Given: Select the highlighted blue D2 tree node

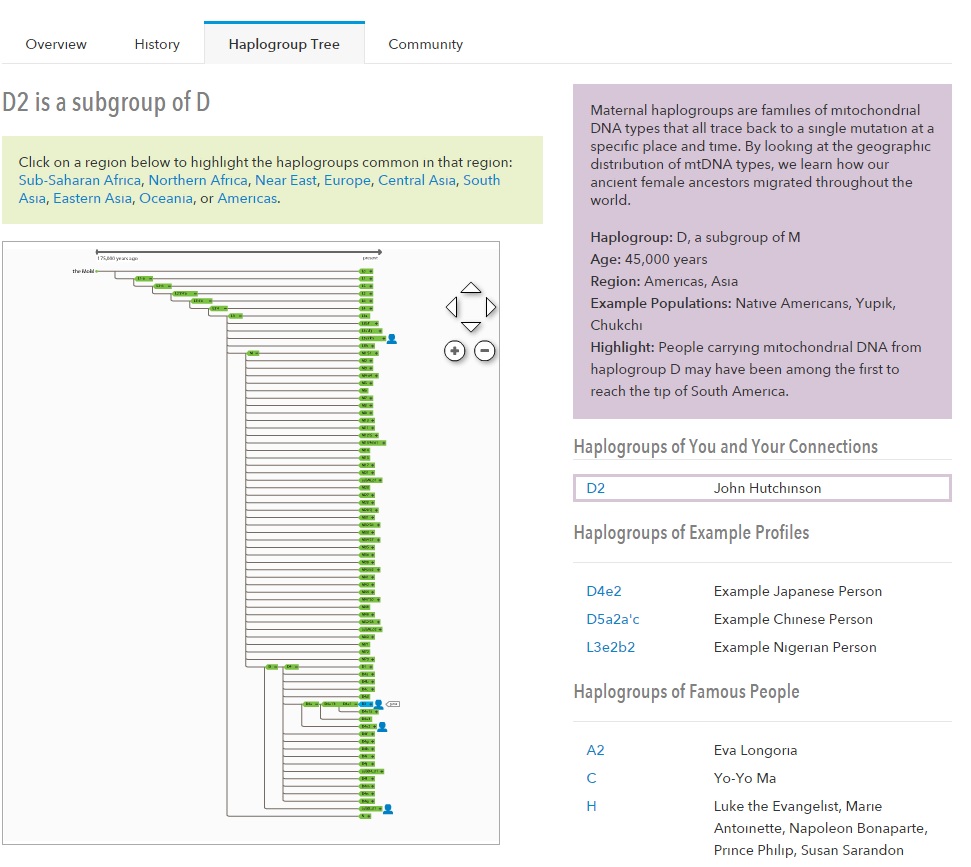Looking at the screenshot, I should point(366,705).
